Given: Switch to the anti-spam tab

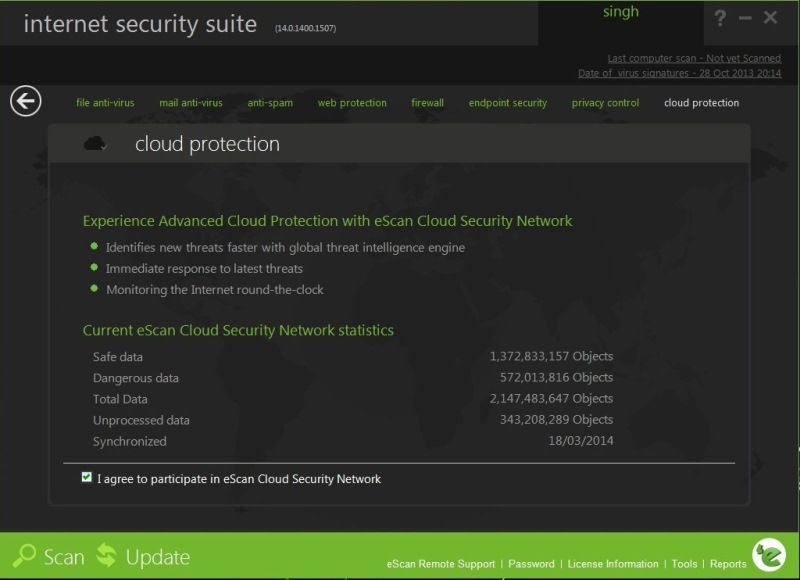Looking at the screenshot, I should point(270,103).
